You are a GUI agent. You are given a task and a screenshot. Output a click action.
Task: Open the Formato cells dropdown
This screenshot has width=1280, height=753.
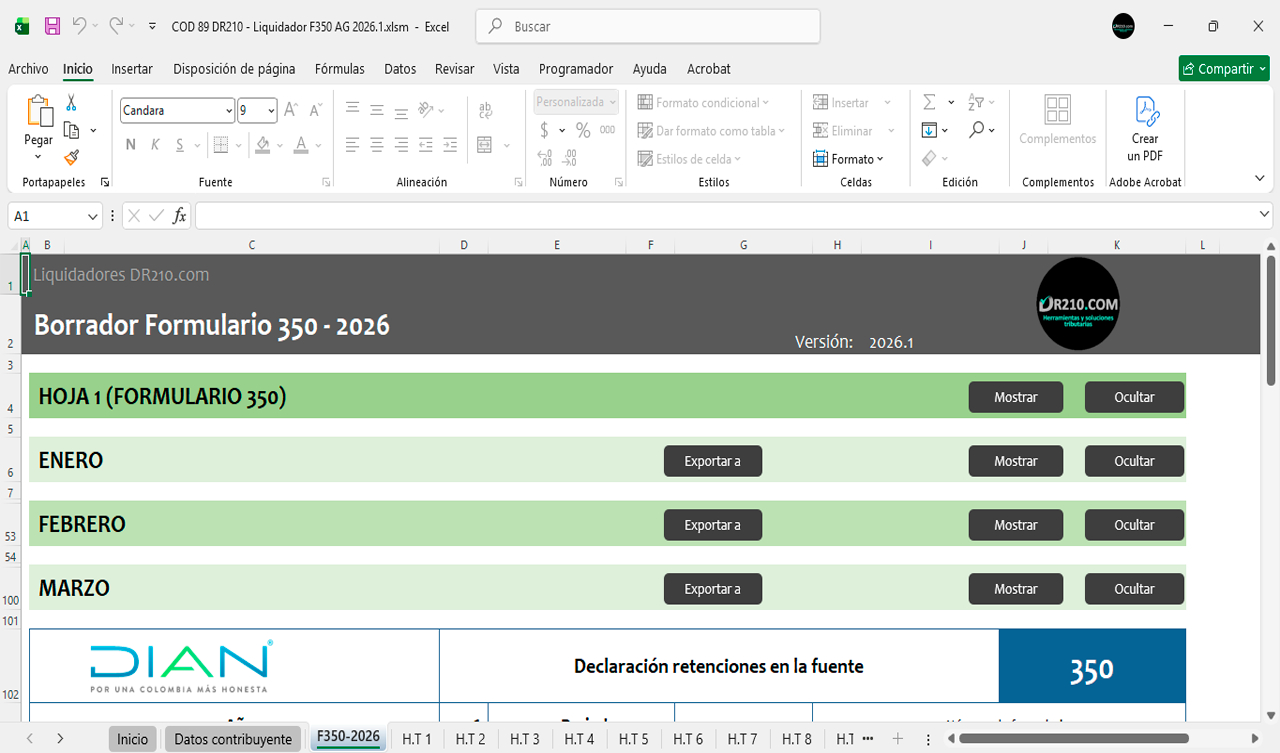(x=848, y=159)
